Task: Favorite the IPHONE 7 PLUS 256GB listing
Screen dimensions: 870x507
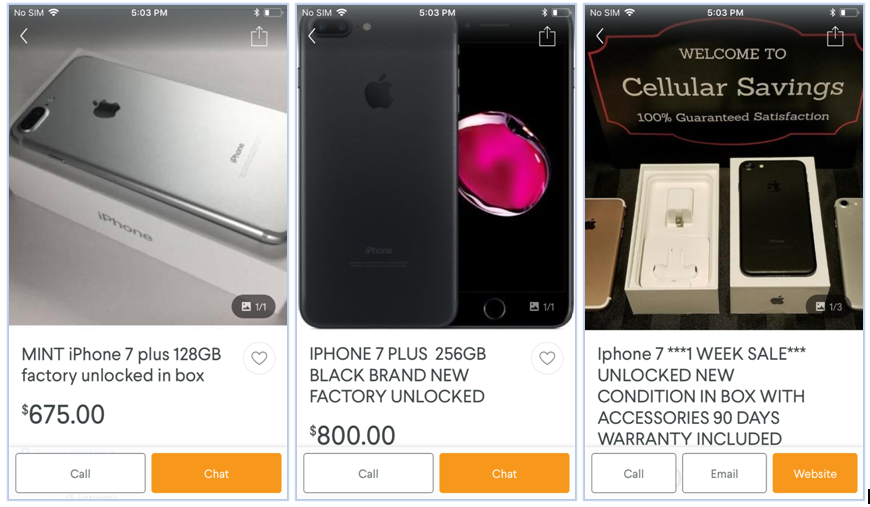Action: point(547,358)
